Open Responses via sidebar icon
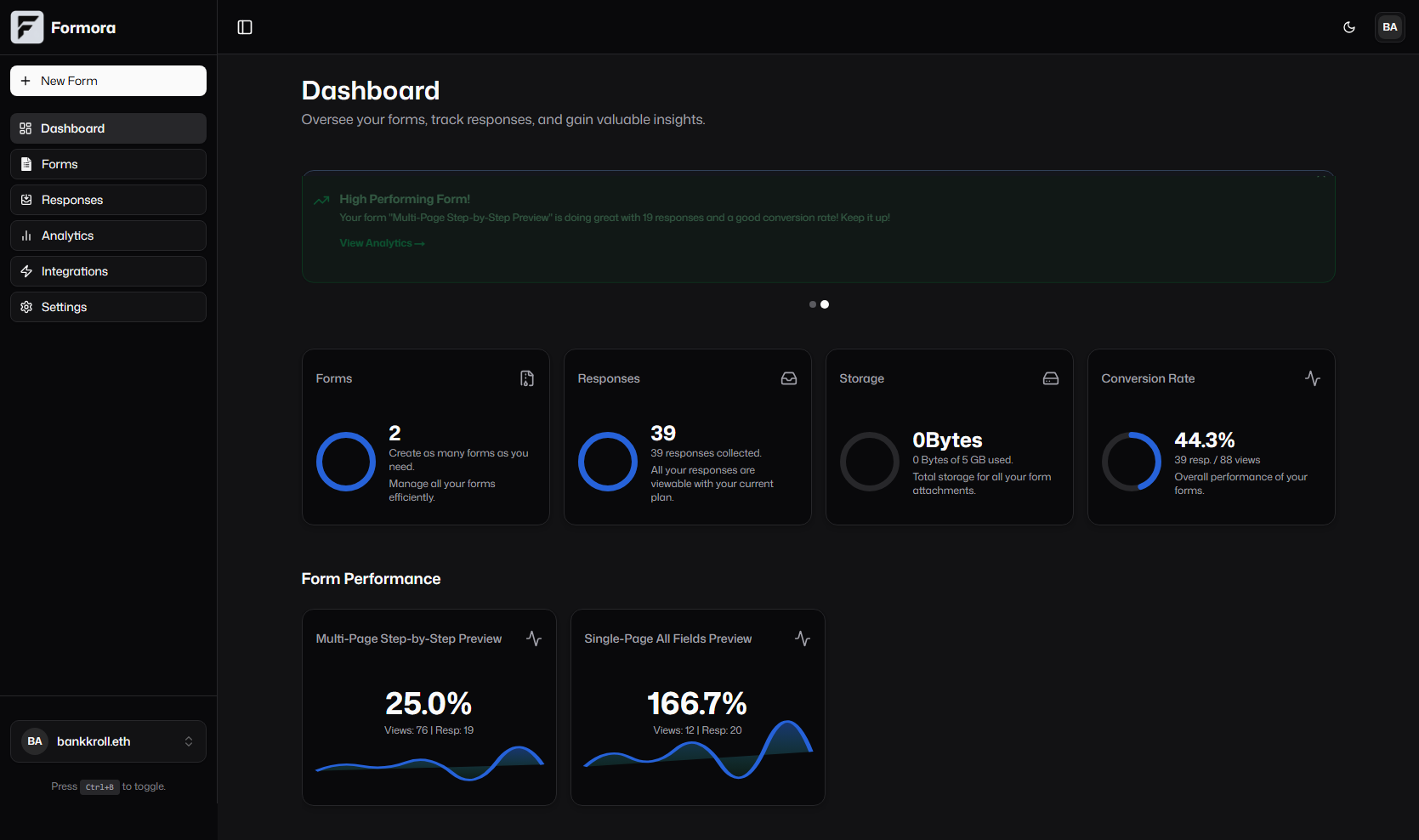 tap(26, 199)
